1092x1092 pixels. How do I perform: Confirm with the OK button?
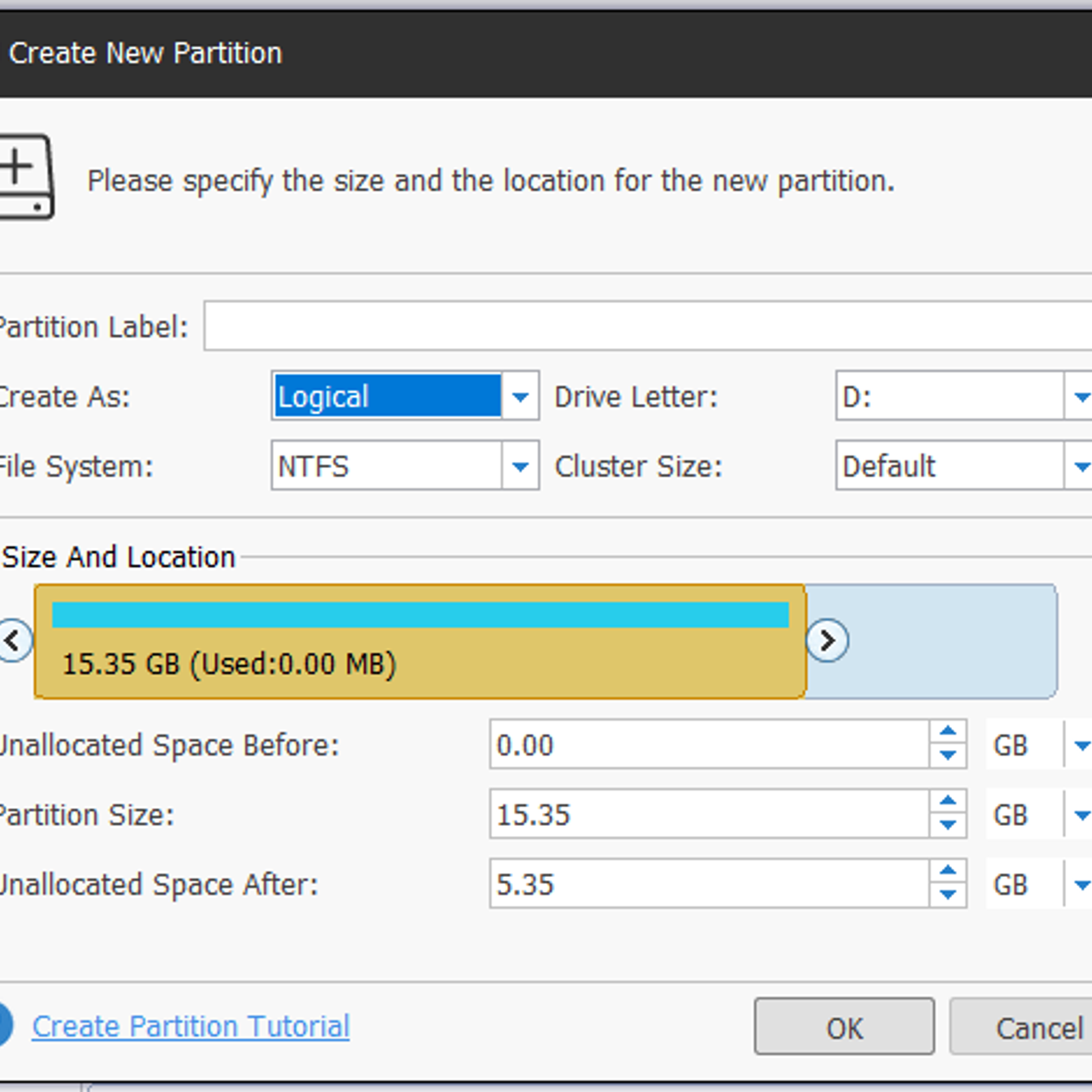click(x=844, y=1026)
